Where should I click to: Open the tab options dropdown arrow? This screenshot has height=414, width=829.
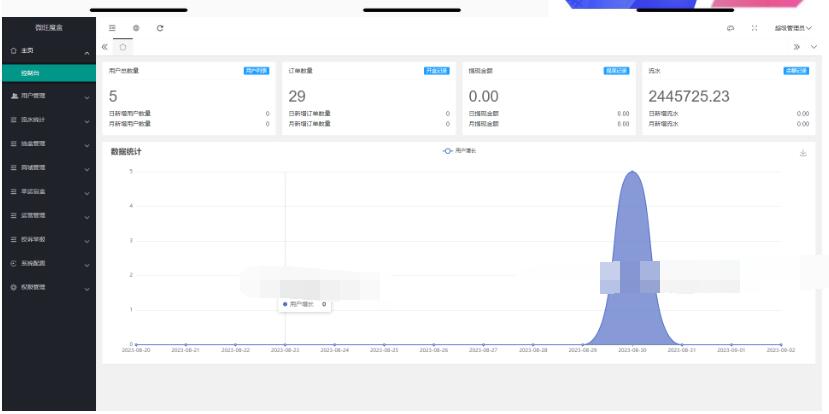(813, 47)
